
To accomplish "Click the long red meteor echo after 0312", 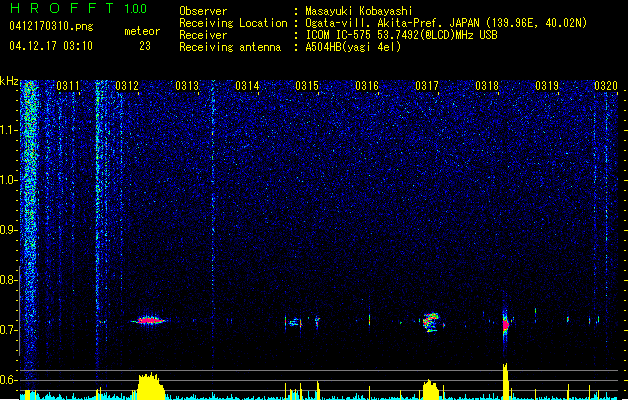I will point(148,320).
